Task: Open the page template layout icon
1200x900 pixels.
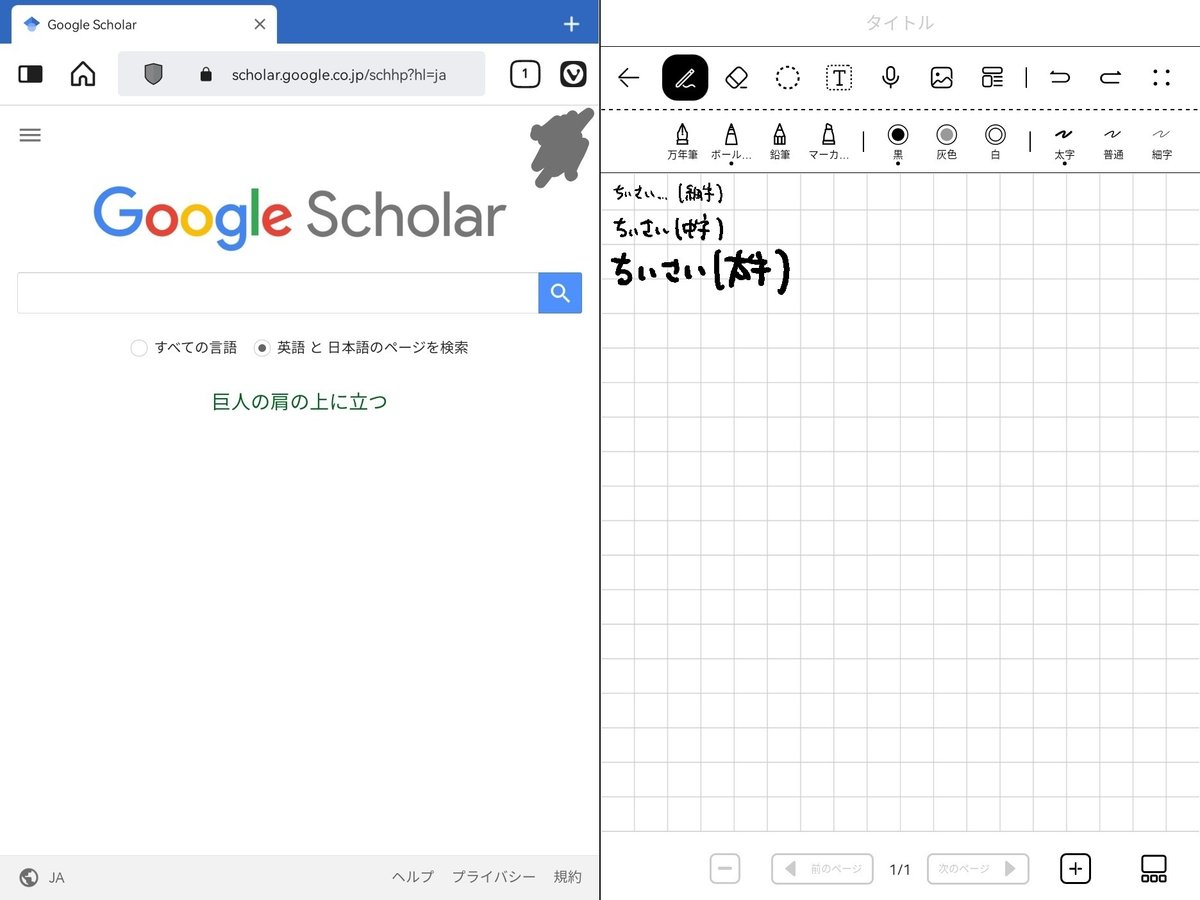Action: click(992, 78)
